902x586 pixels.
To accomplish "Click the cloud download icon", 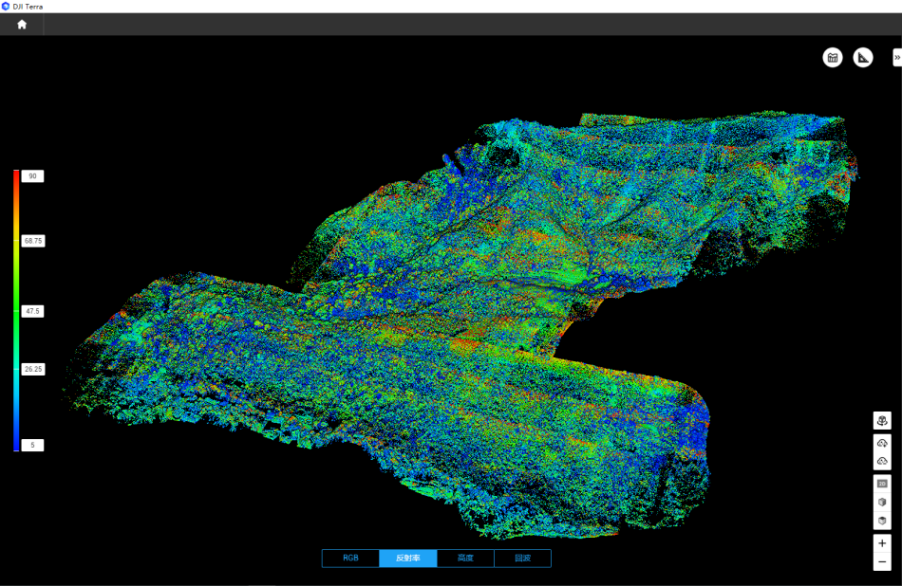I will point(882,443).
